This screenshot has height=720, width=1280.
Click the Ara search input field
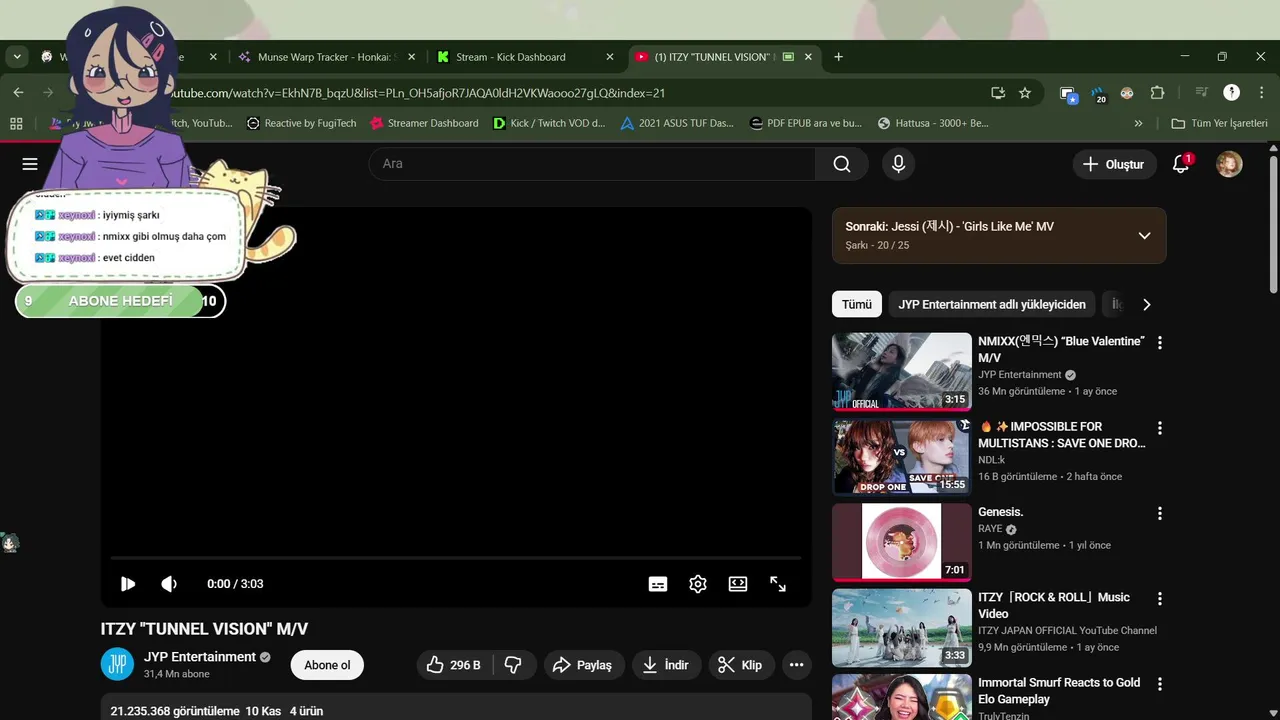(x=592, y=164)
